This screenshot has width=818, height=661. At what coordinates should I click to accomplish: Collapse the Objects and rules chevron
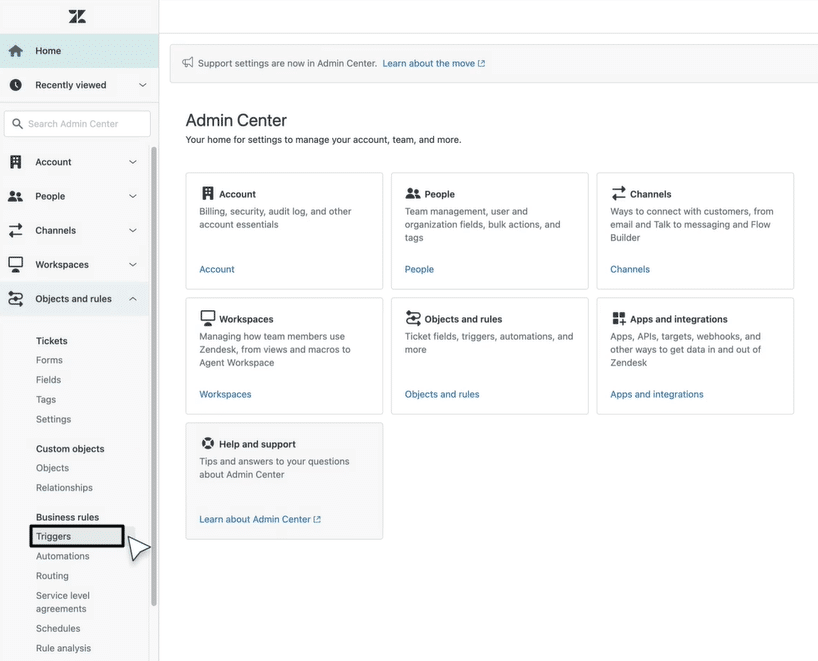(x=133, y=299)
